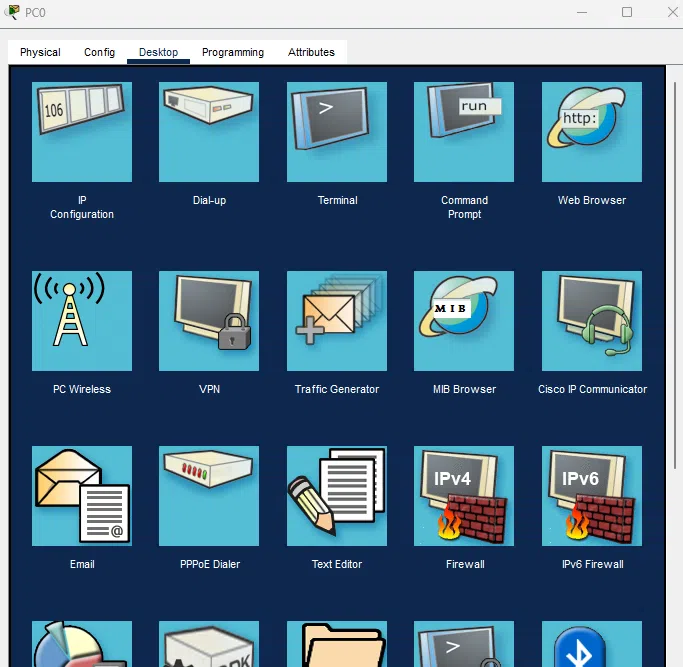
Task: Click the desktop panel vertical scrollbar
Action: click(x=675, y=275)
